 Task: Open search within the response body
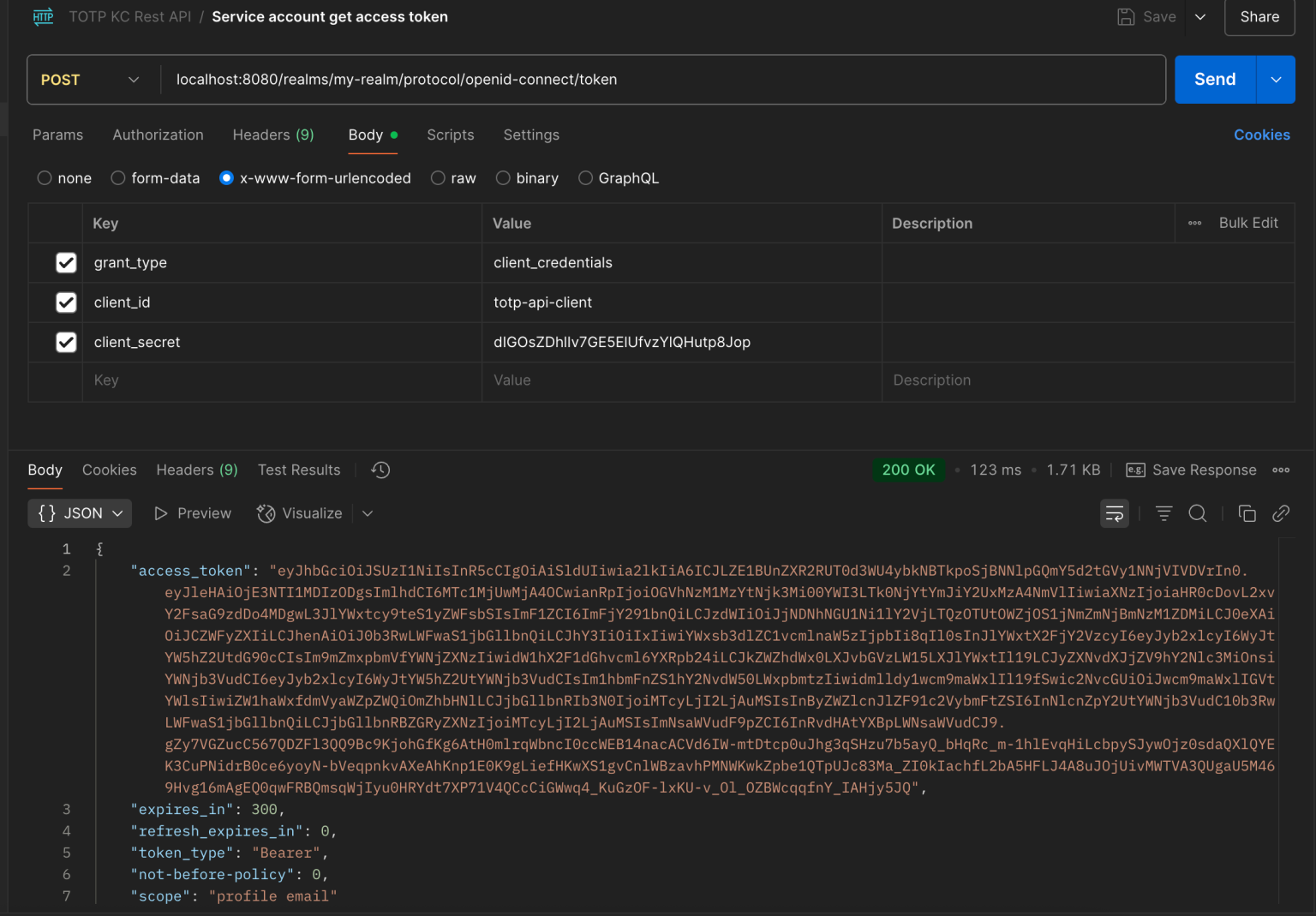point(1197,512)
